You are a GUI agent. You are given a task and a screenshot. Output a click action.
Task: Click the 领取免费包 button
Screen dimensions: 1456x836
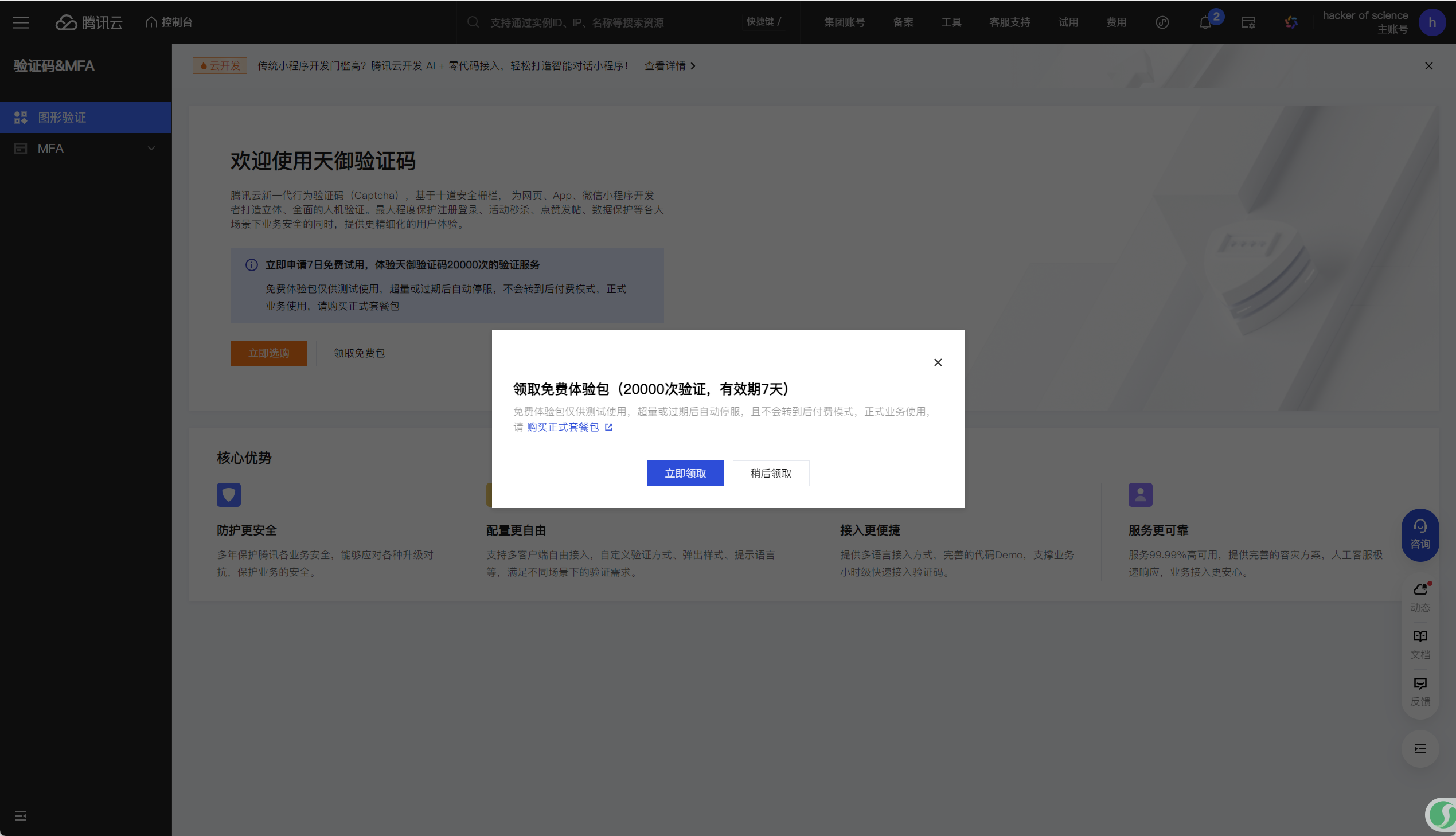[360, 353]
